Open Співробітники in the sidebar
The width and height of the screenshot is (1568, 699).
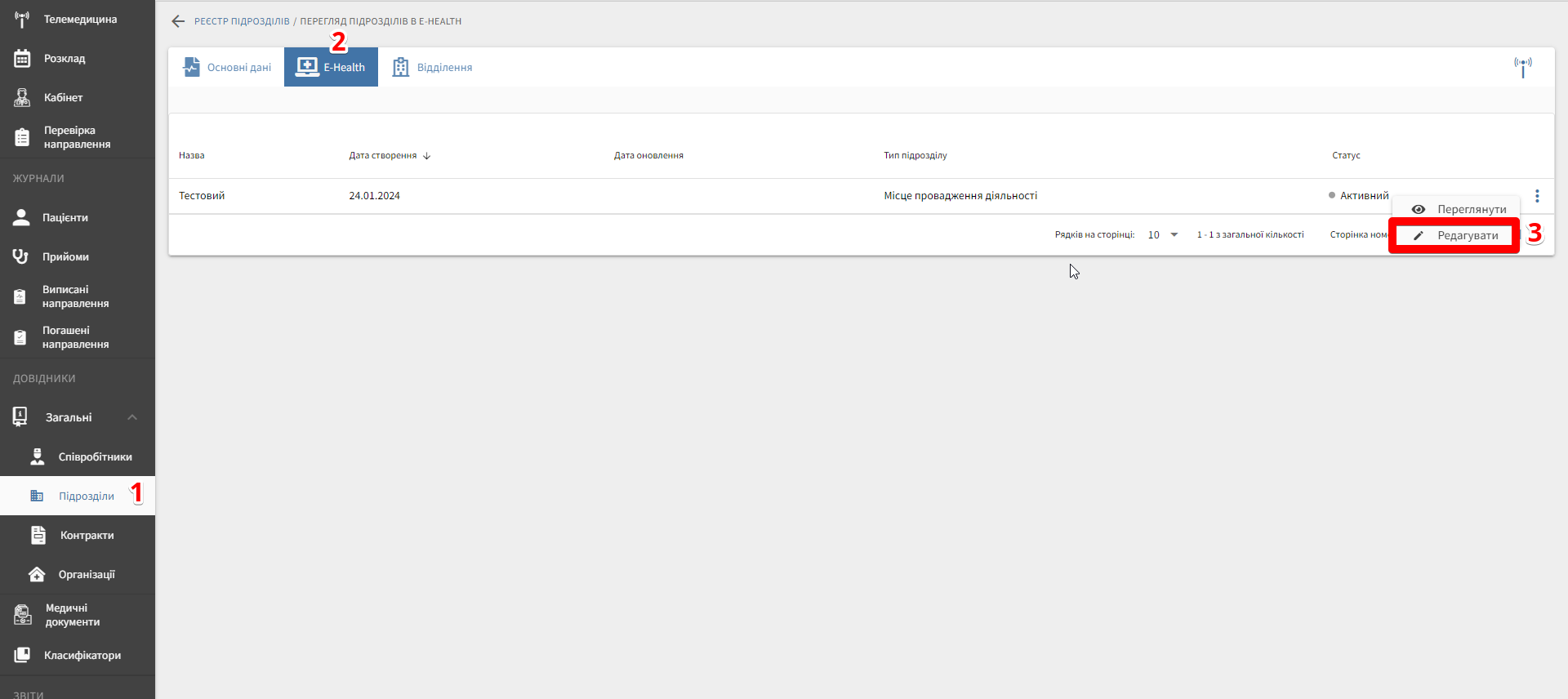click(94, 457)
